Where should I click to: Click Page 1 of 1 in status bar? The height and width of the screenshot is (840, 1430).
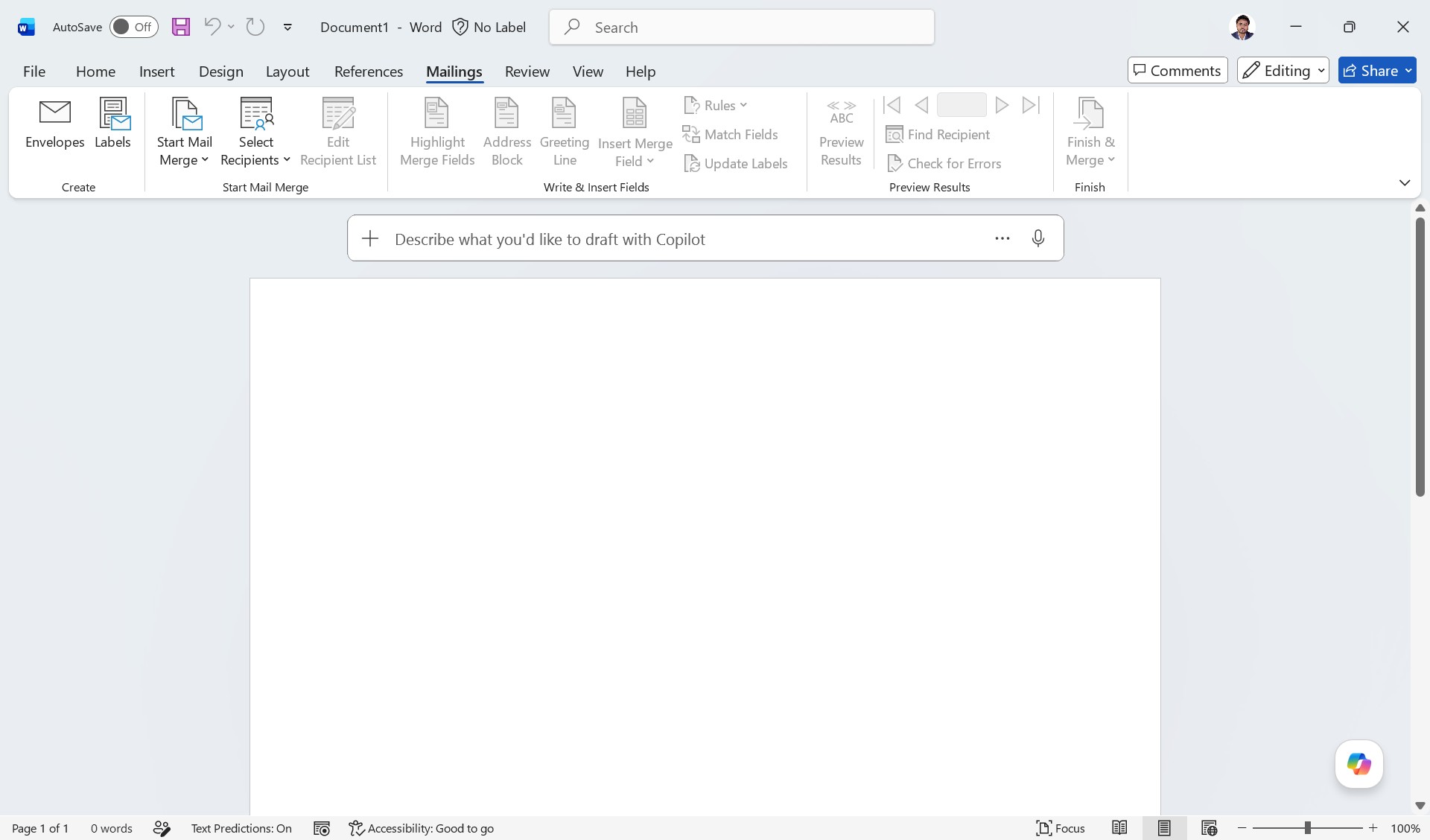point(40,828)
